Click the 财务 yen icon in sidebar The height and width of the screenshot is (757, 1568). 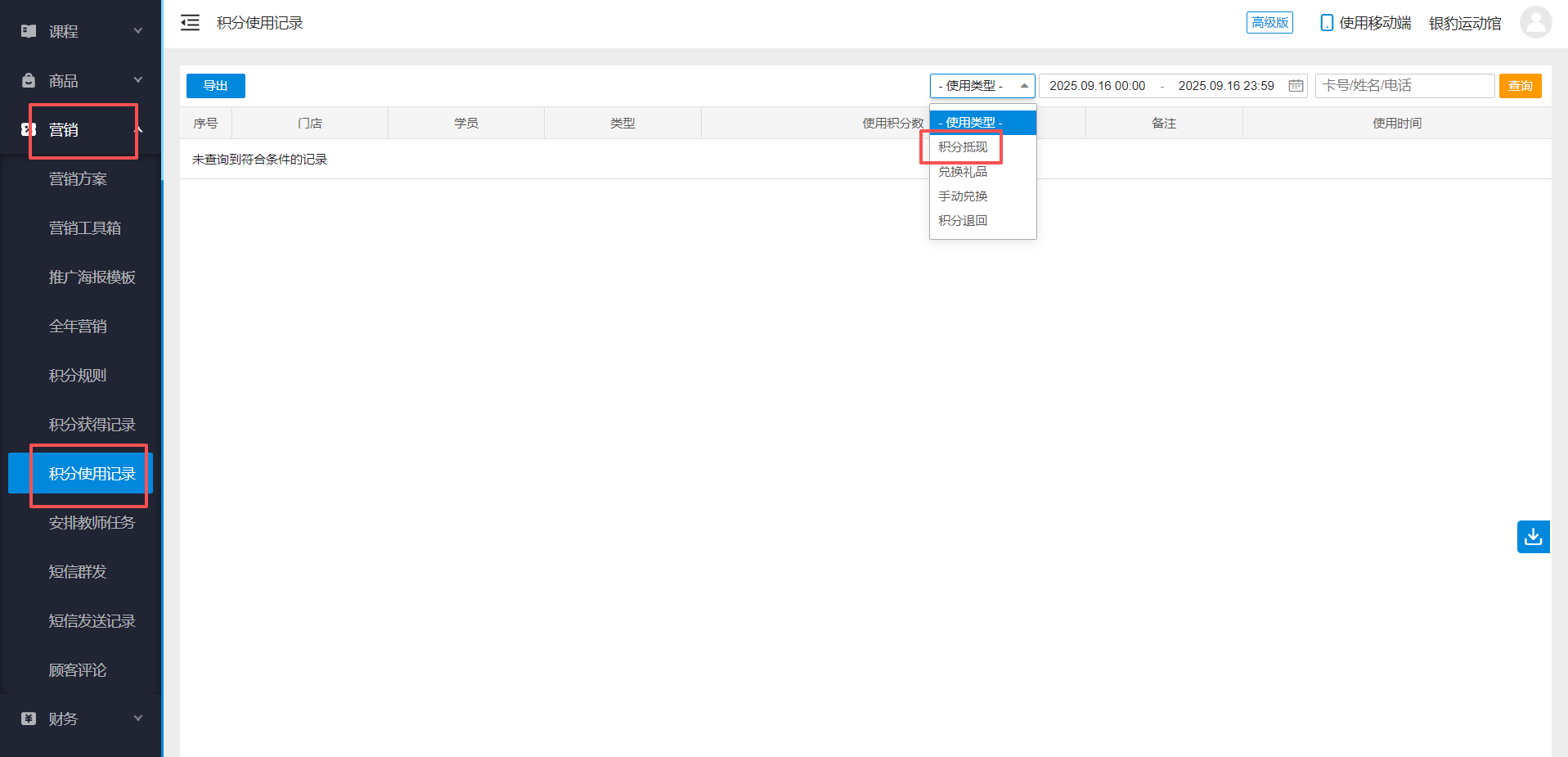tap(29, 719)
